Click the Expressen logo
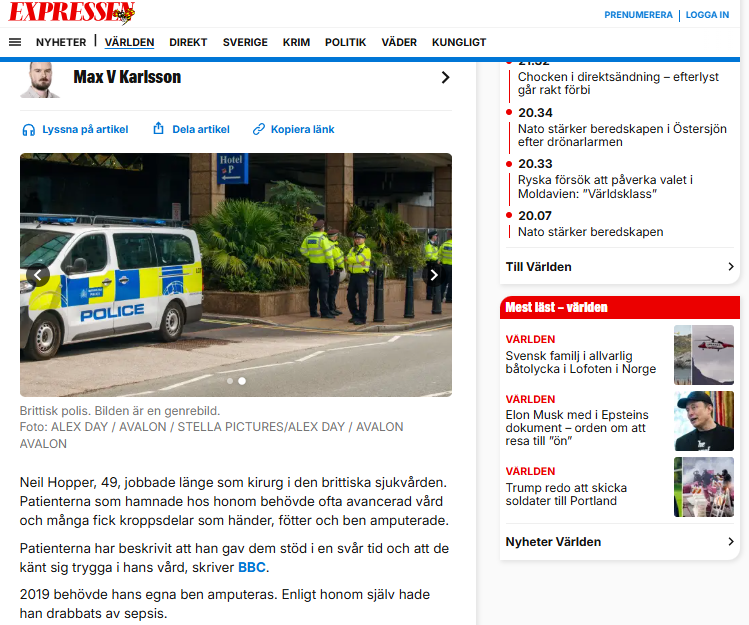 pyautogui.click(x=72, y=12)
